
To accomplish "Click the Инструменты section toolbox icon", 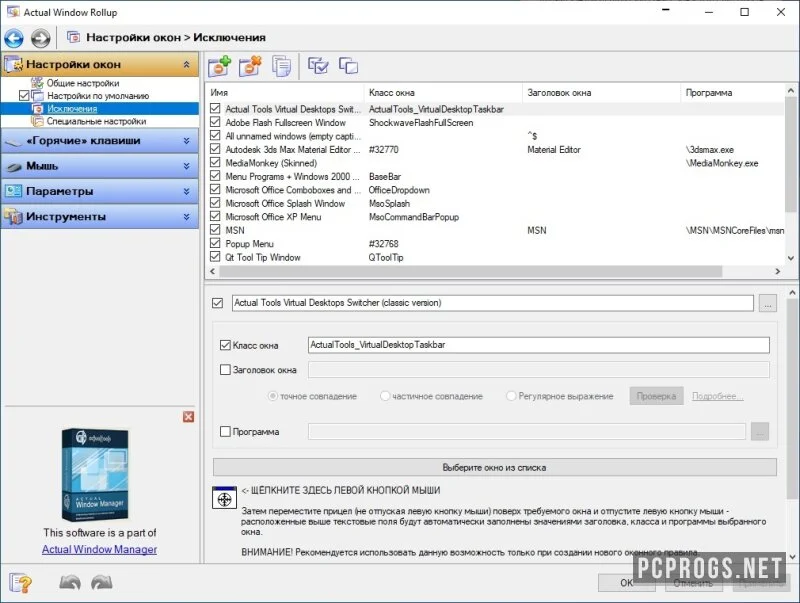I will (14, 217).
